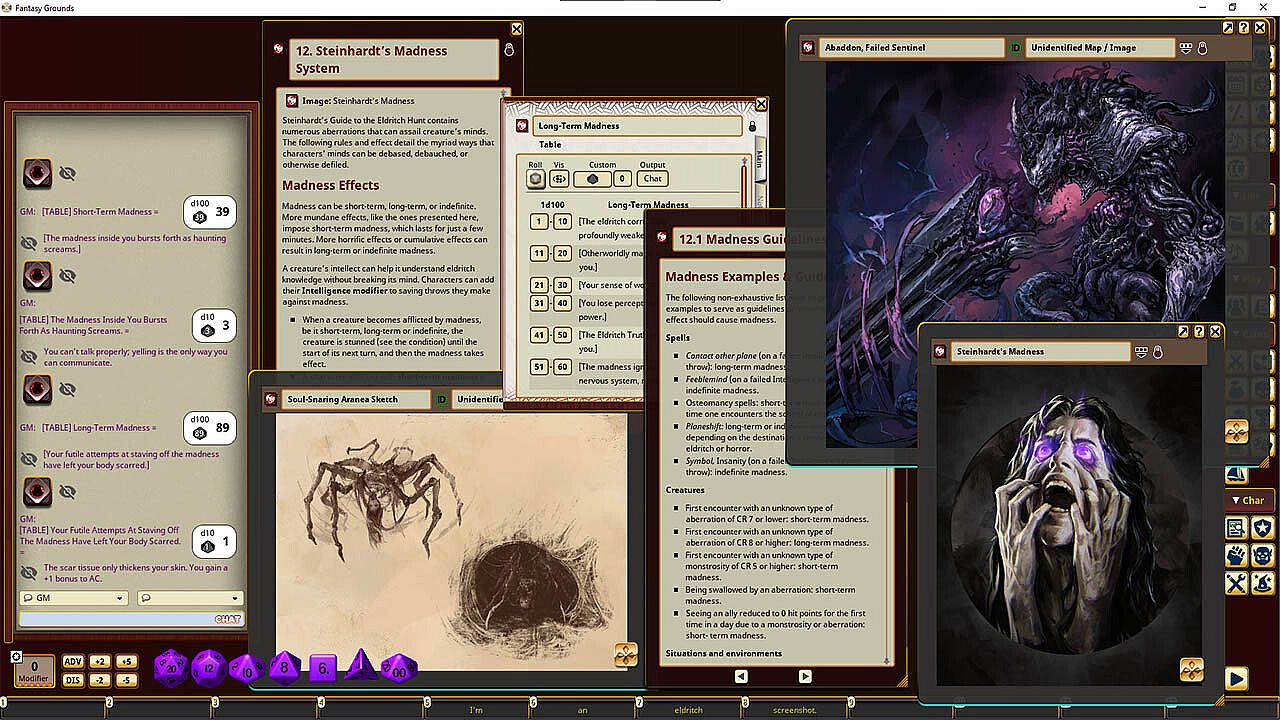Roll the purple d6 die

tap(322, 668)
